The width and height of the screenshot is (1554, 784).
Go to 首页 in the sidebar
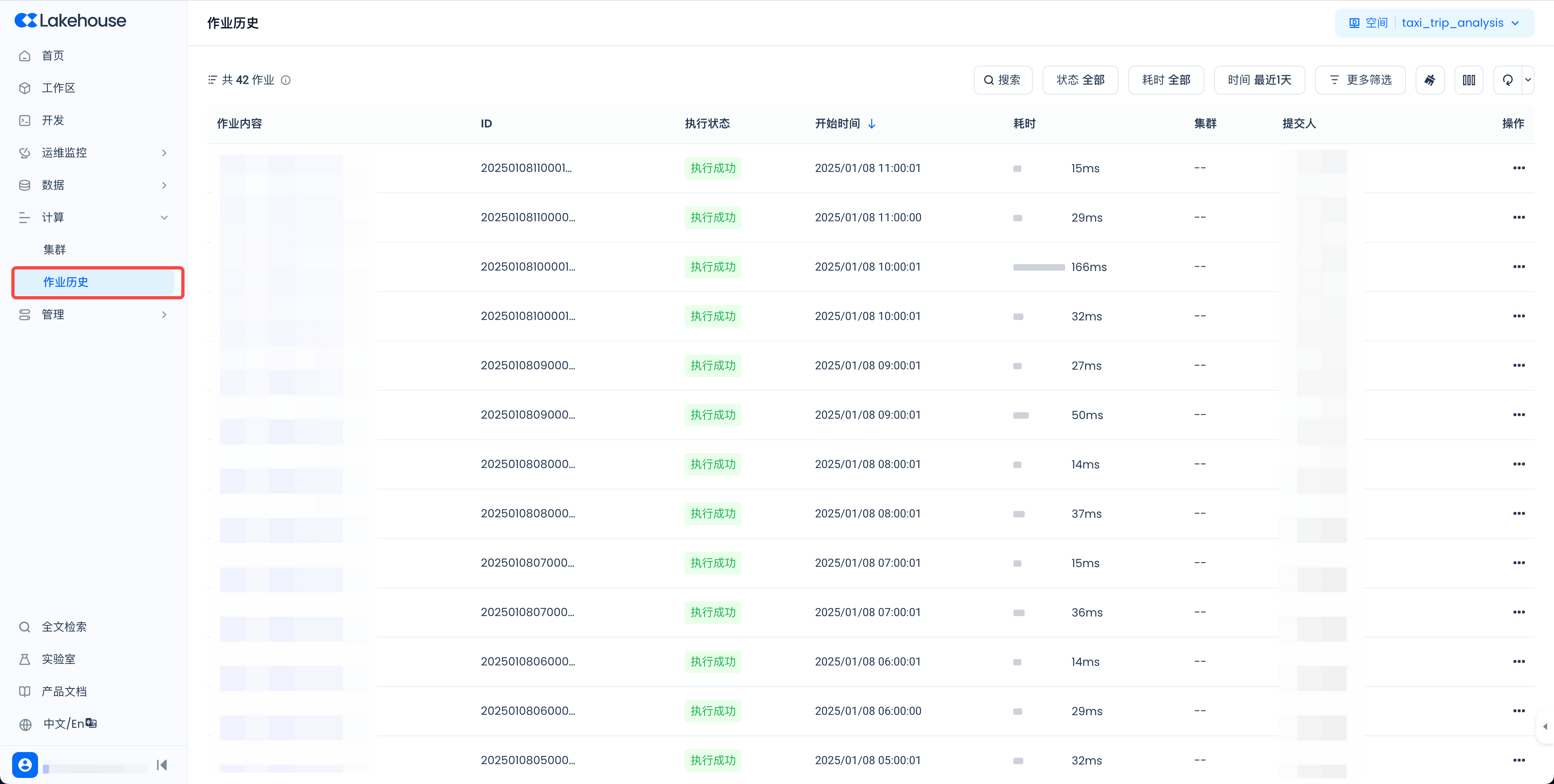pos(53,55)
